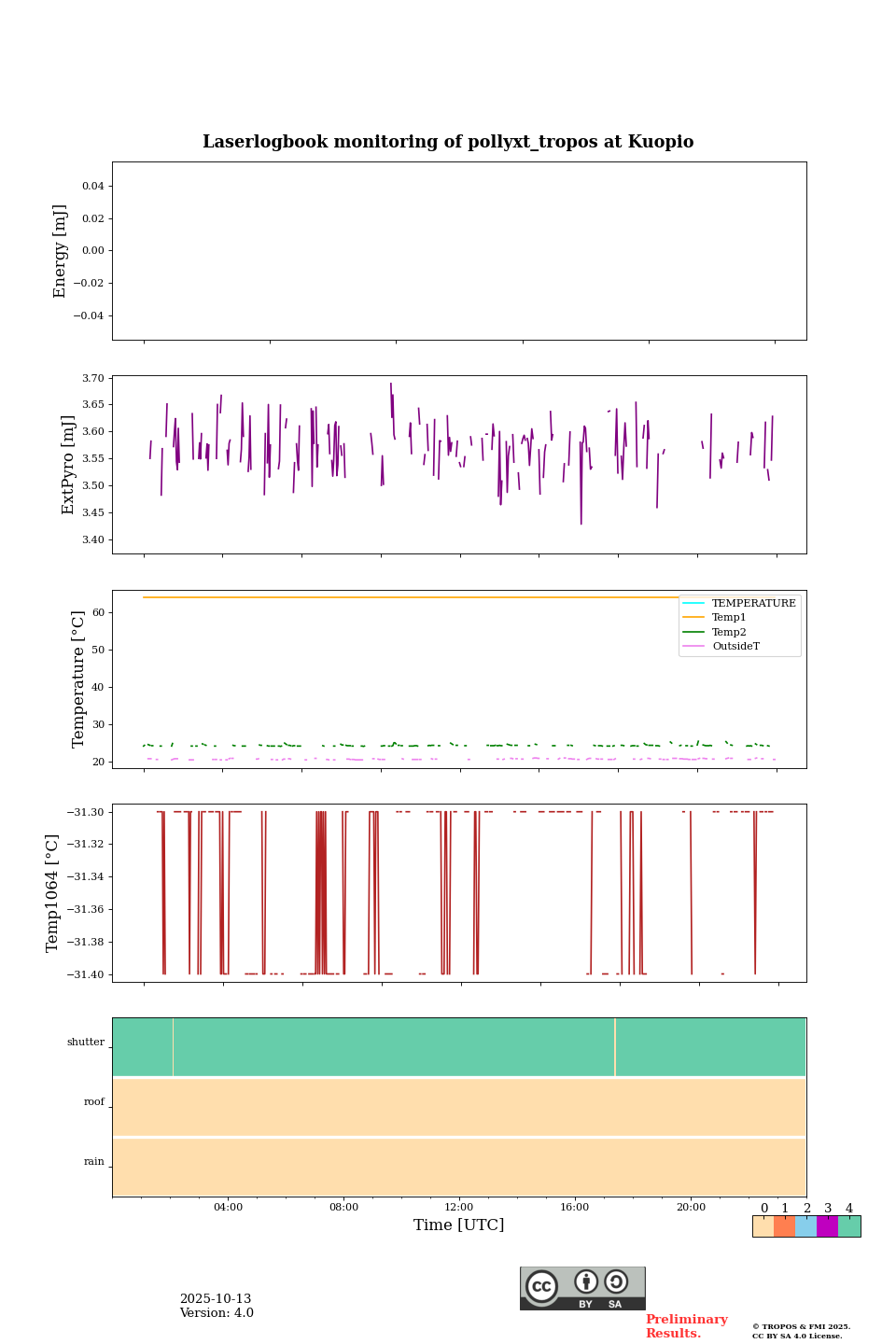Click the plot title mentioning Kuopio
The height and width of the screenshot is (1344, 896).
click(x=448, y=142)
